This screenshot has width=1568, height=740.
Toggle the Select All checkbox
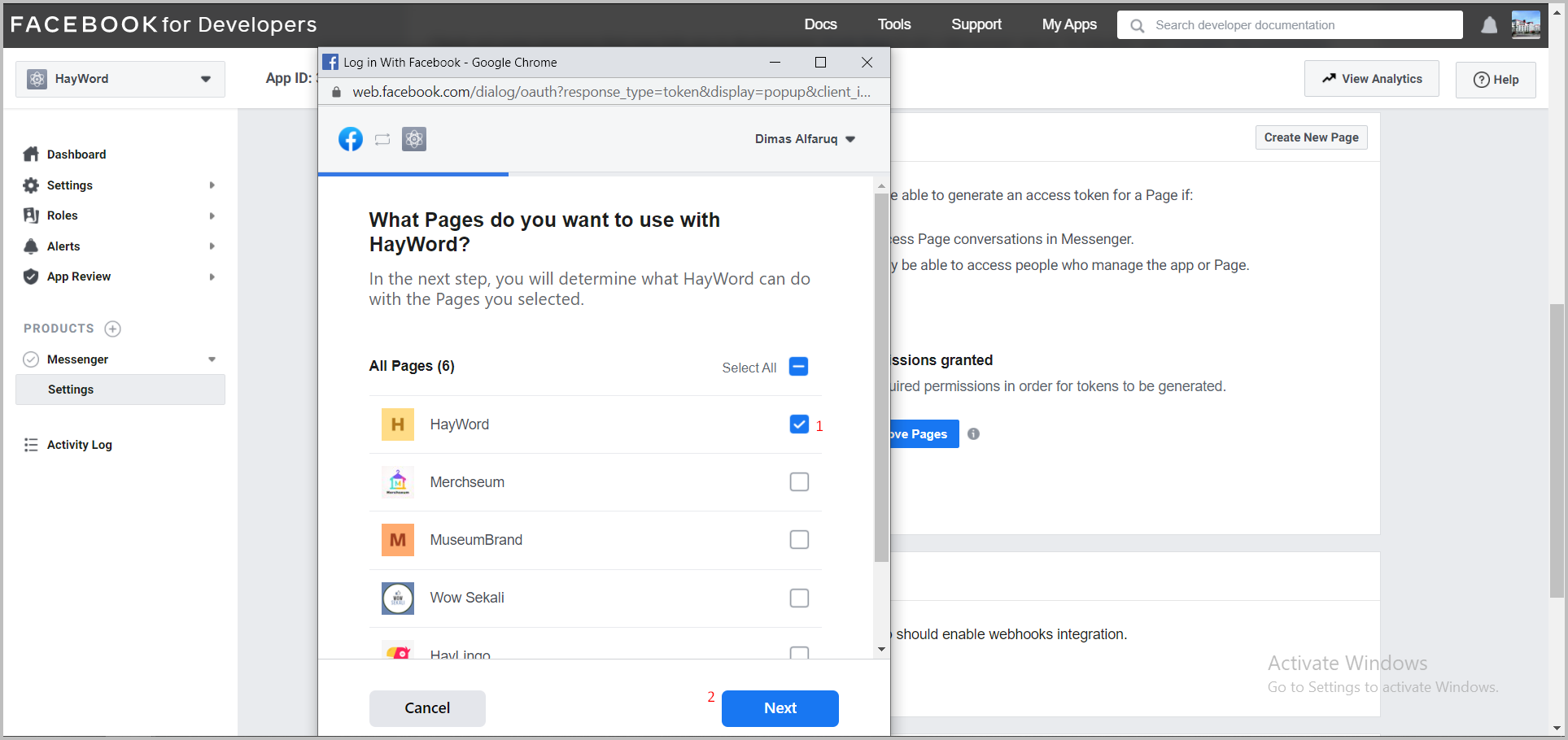(x=799, y=367)
